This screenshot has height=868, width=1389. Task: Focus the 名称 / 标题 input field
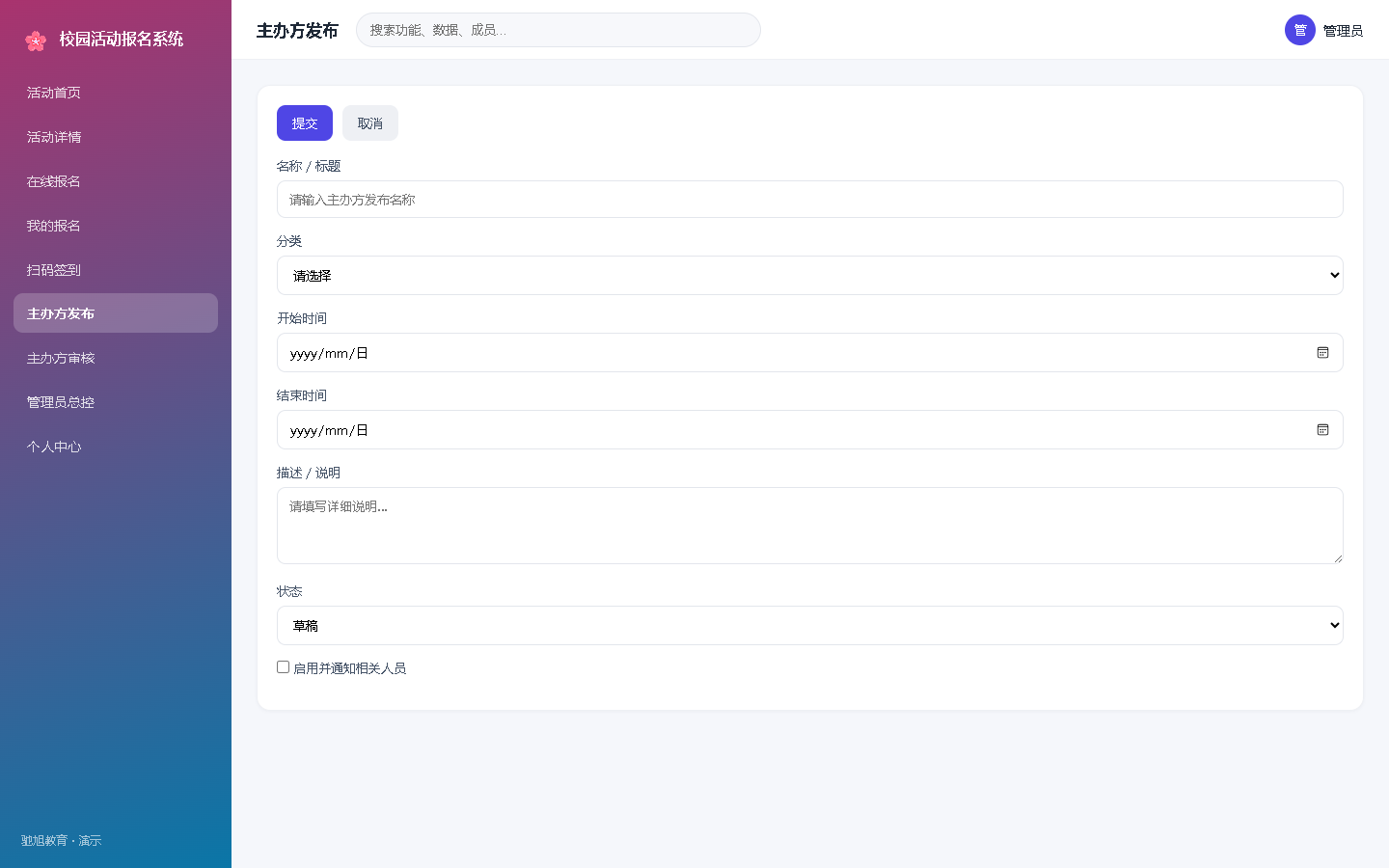(x=809, y=200)
